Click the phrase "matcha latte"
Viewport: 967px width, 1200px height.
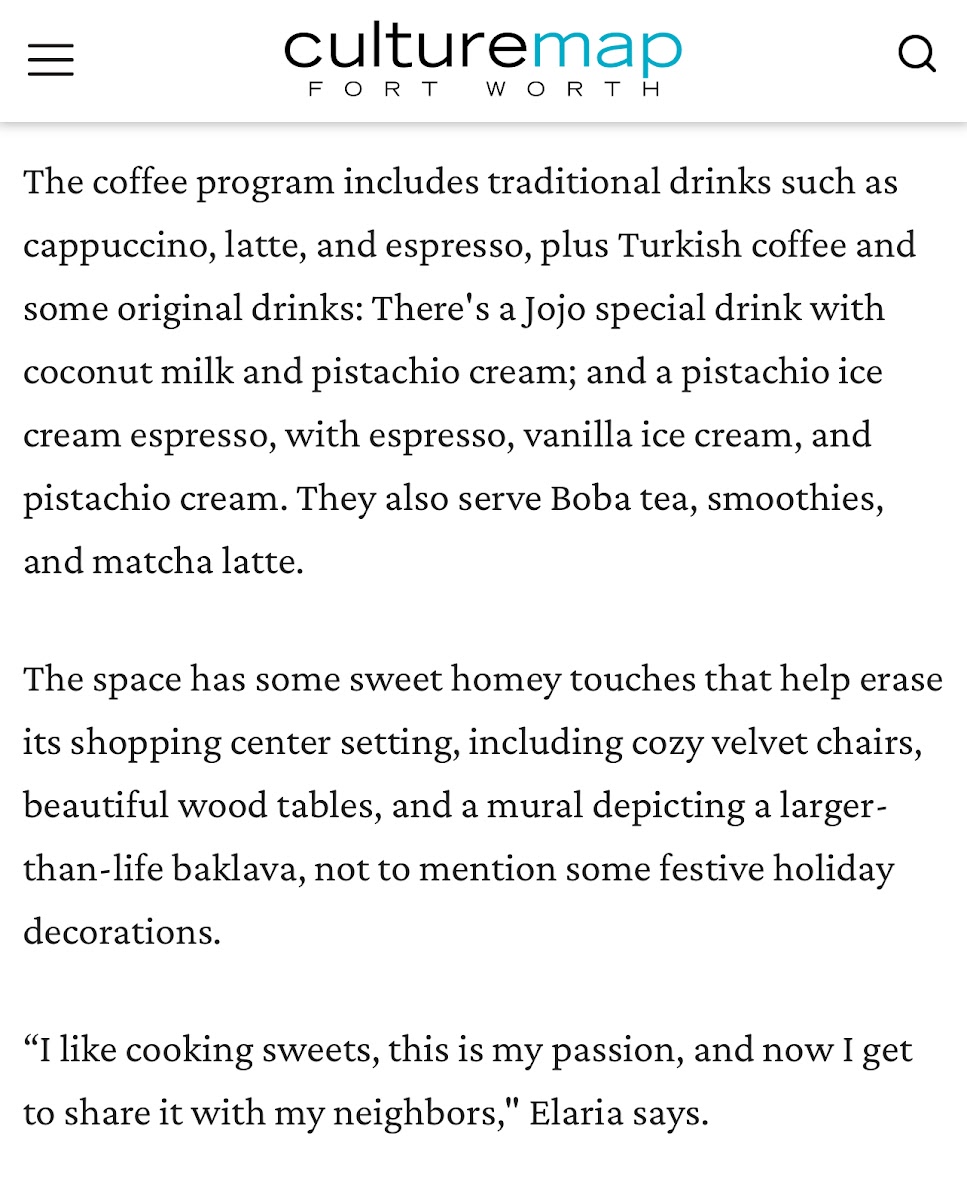(197, 561)
